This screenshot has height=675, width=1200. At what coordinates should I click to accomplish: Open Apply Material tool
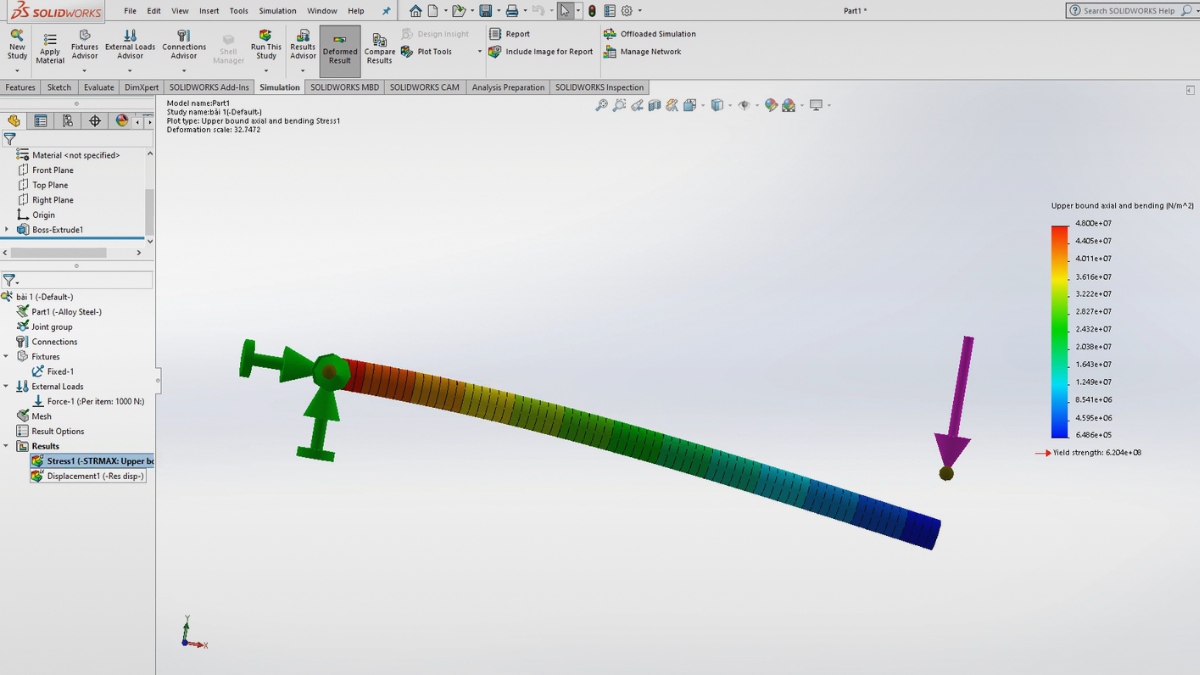(50, 48)
